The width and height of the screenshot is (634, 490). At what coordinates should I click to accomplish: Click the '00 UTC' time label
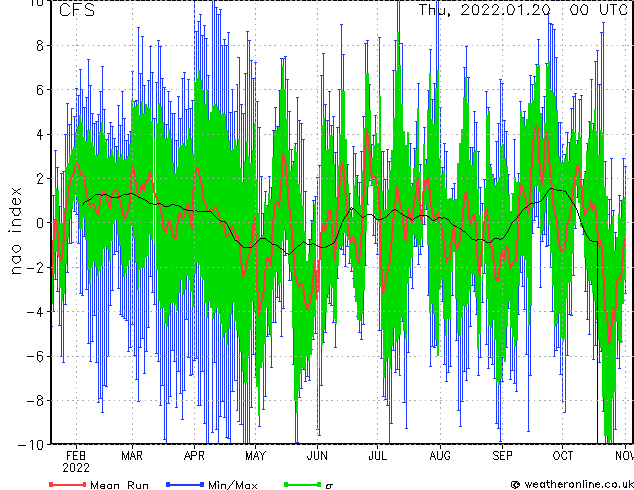pyautogui.click(x=598, y=10)
